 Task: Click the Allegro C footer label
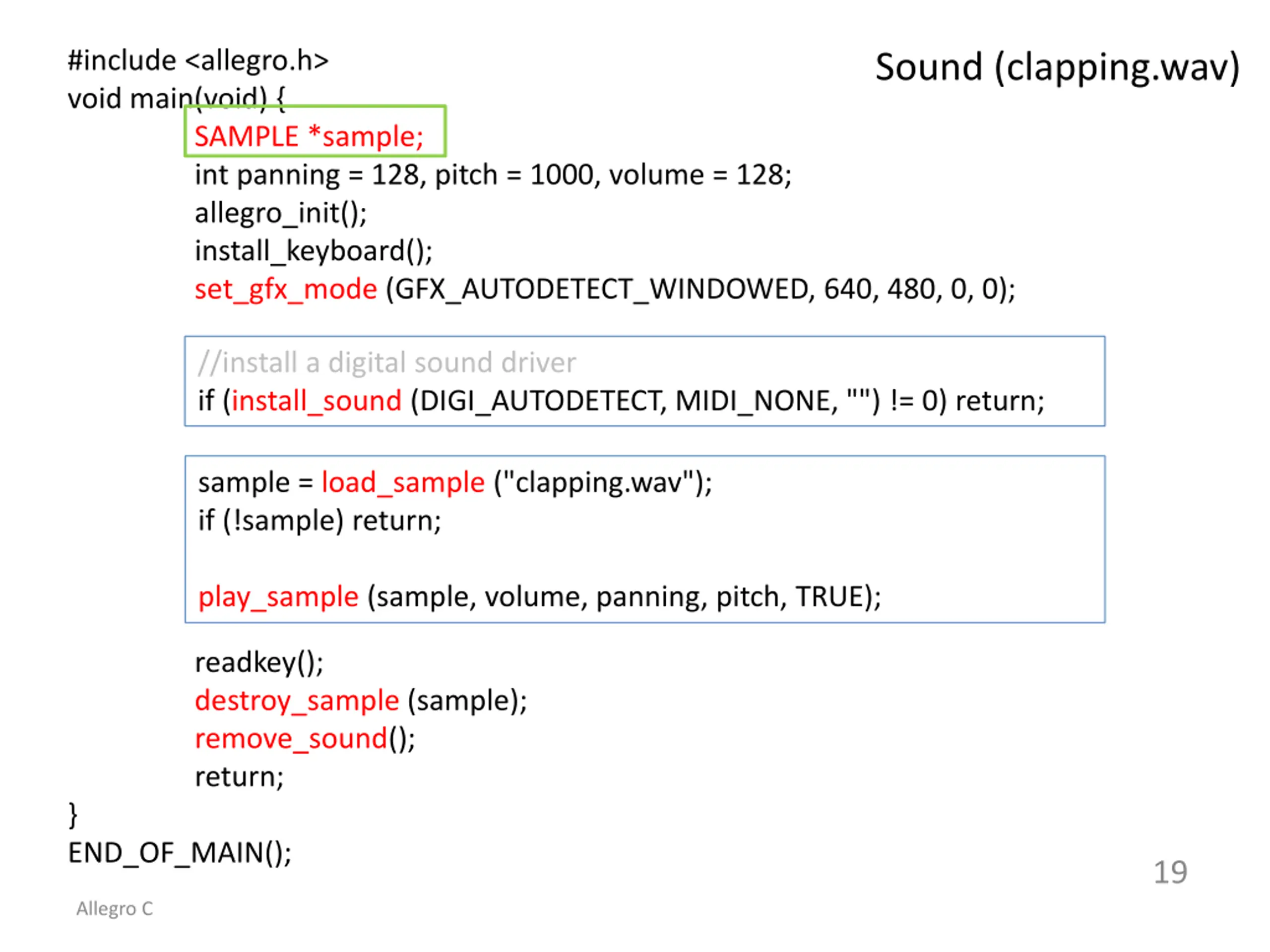[x=115, y=908]
